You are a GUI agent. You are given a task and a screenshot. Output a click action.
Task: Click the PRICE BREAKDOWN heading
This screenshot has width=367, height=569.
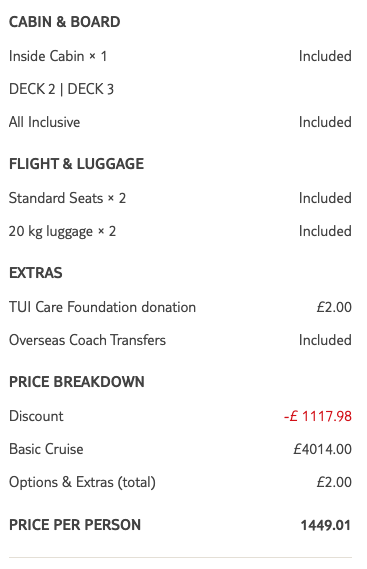coord(77,382)
